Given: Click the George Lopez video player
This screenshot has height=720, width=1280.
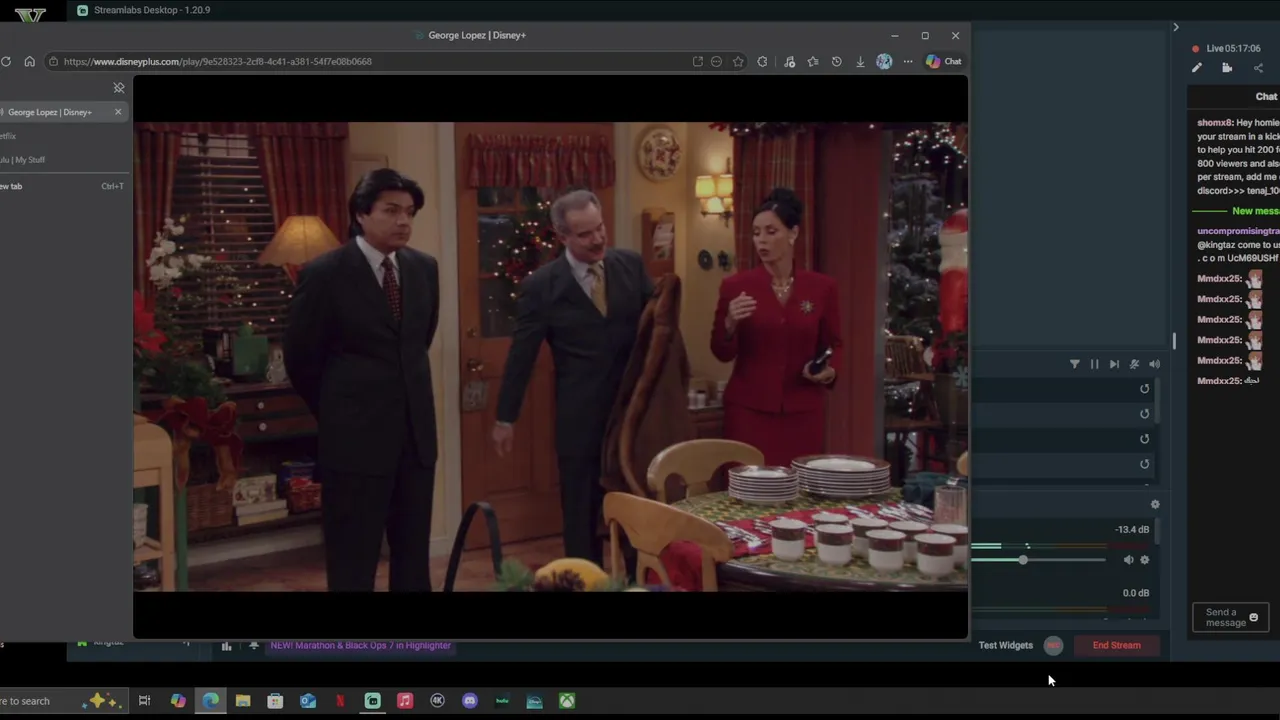Looking at the screenshot, I should coord(550,357).
